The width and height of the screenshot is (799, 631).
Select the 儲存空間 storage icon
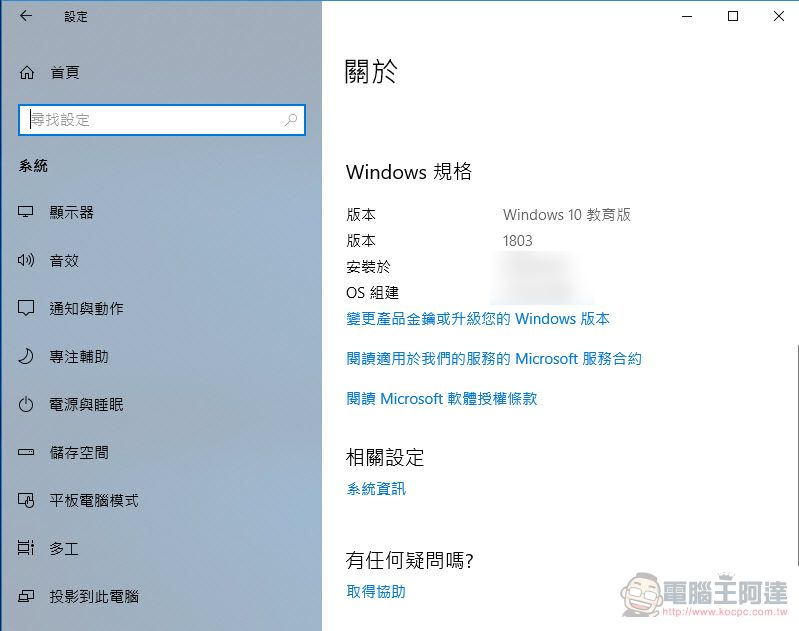tap(25, 452)
